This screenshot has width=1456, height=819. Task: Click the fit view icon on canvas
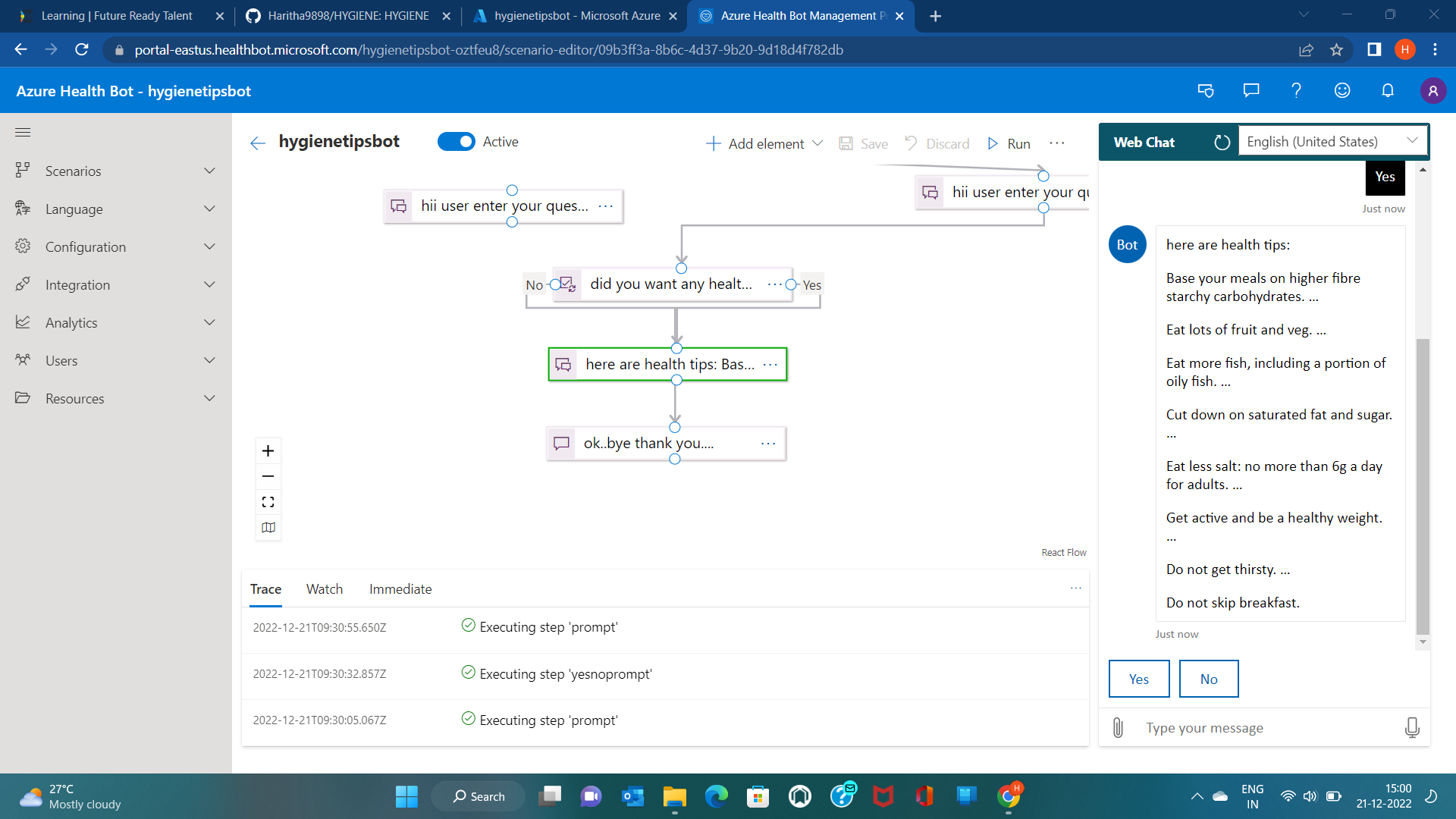[x=268, y=502]
